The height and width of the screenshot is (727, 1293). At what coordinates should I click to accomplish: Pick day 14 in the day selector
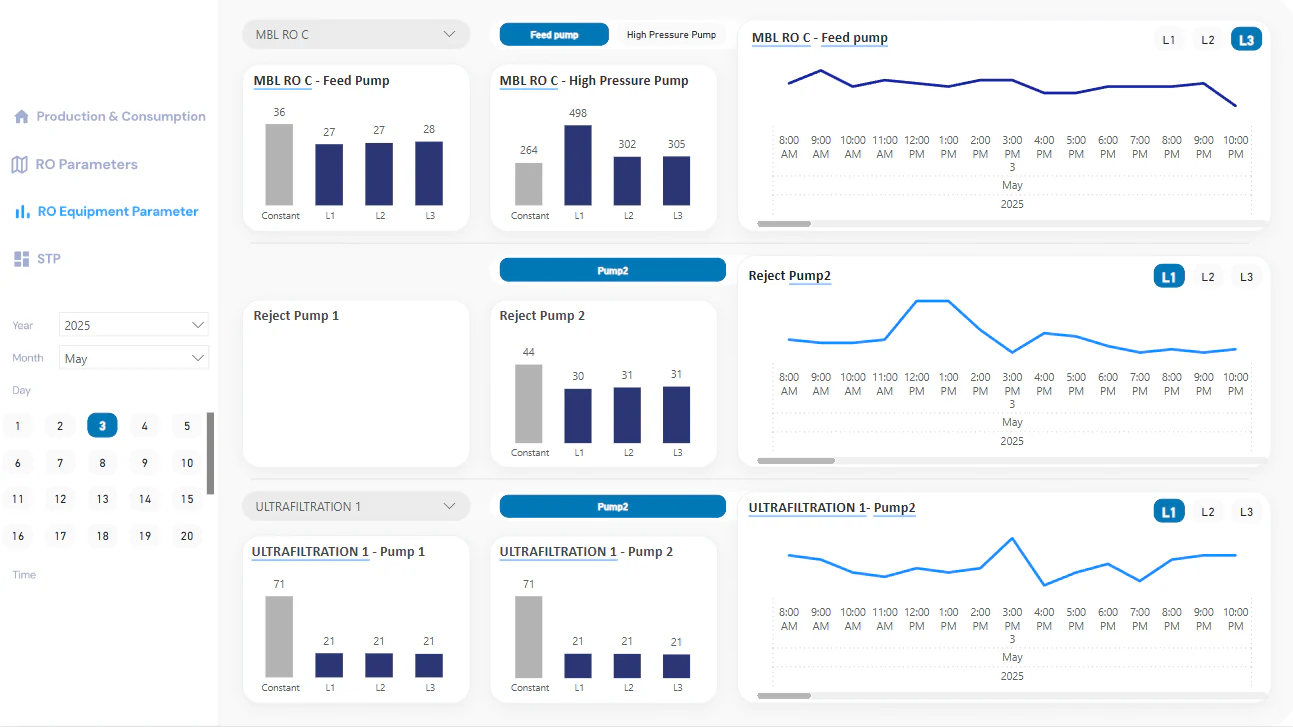click(145, 499)
